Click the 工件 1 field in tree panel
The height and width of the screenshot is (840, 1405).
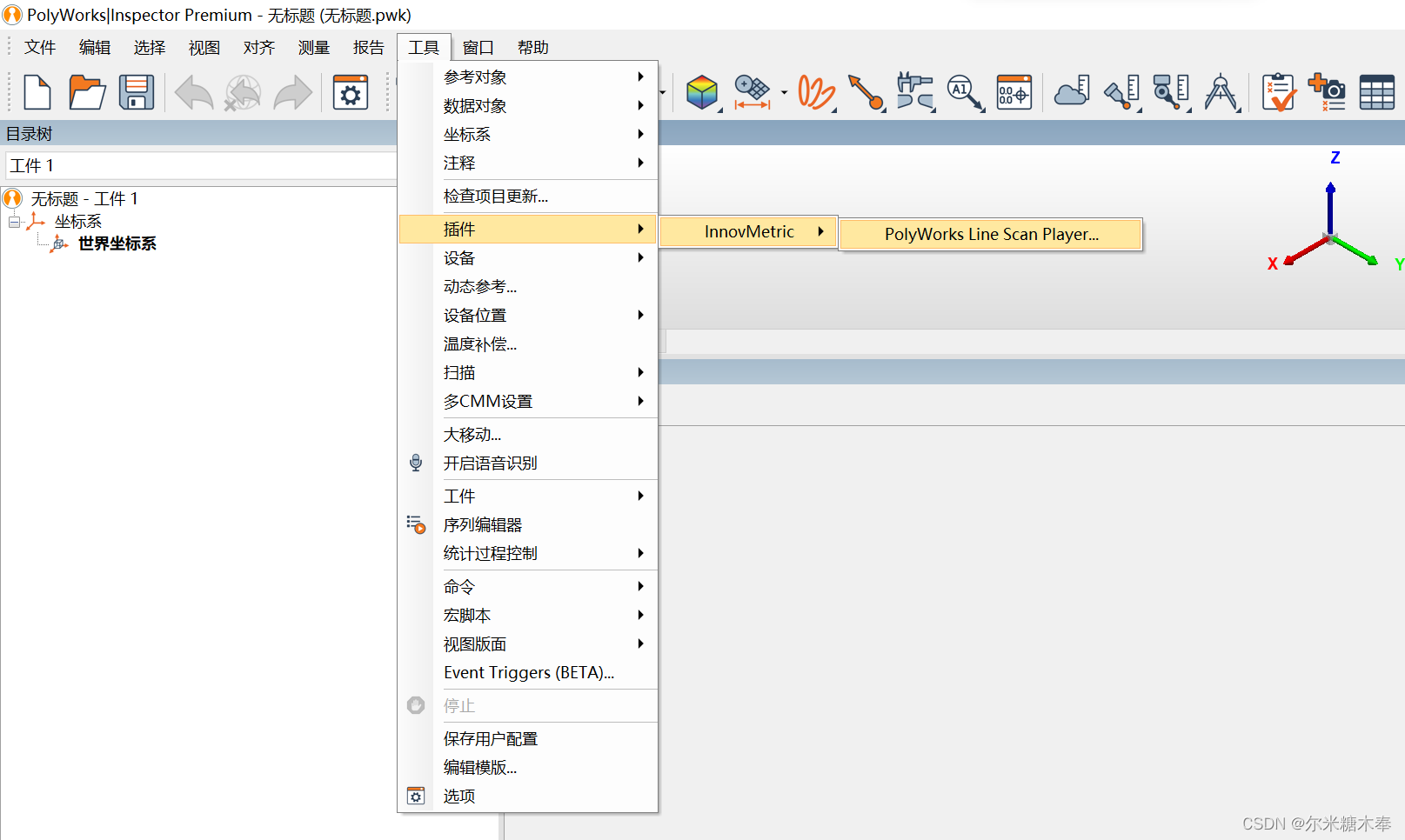coord(201,165)
